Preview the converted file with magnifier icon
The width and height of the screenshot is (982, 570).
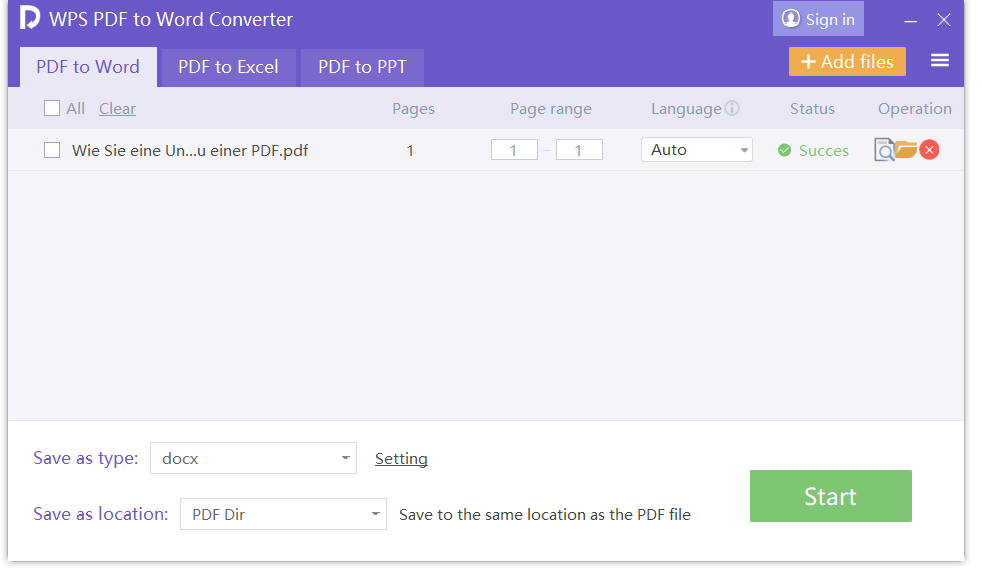tap(884, 150)
